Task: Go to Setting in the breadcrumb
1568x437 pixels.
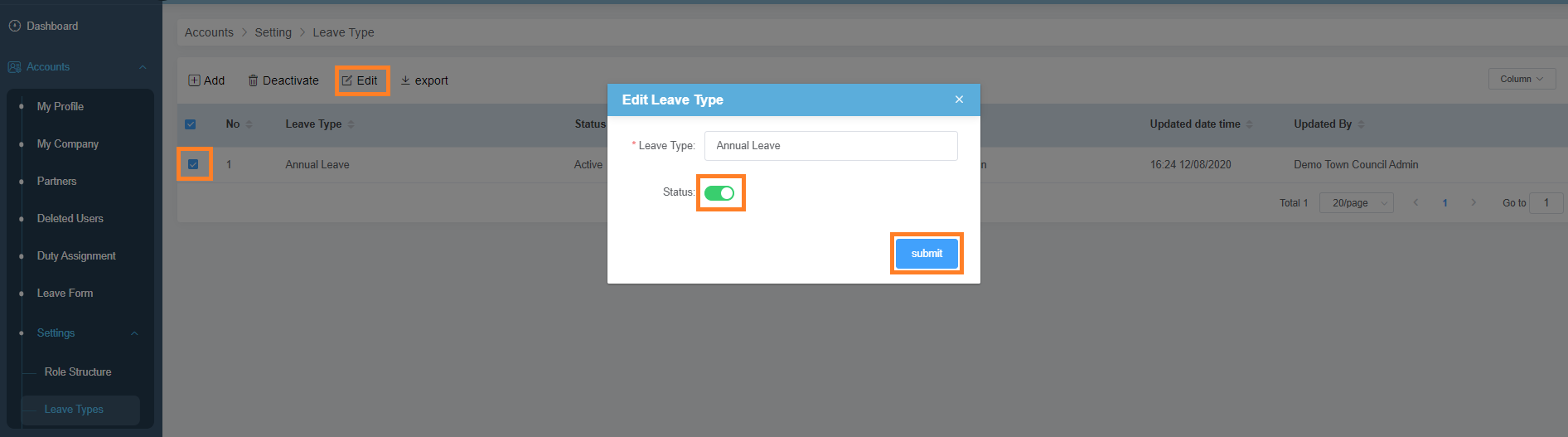Action: coord(273,32)
